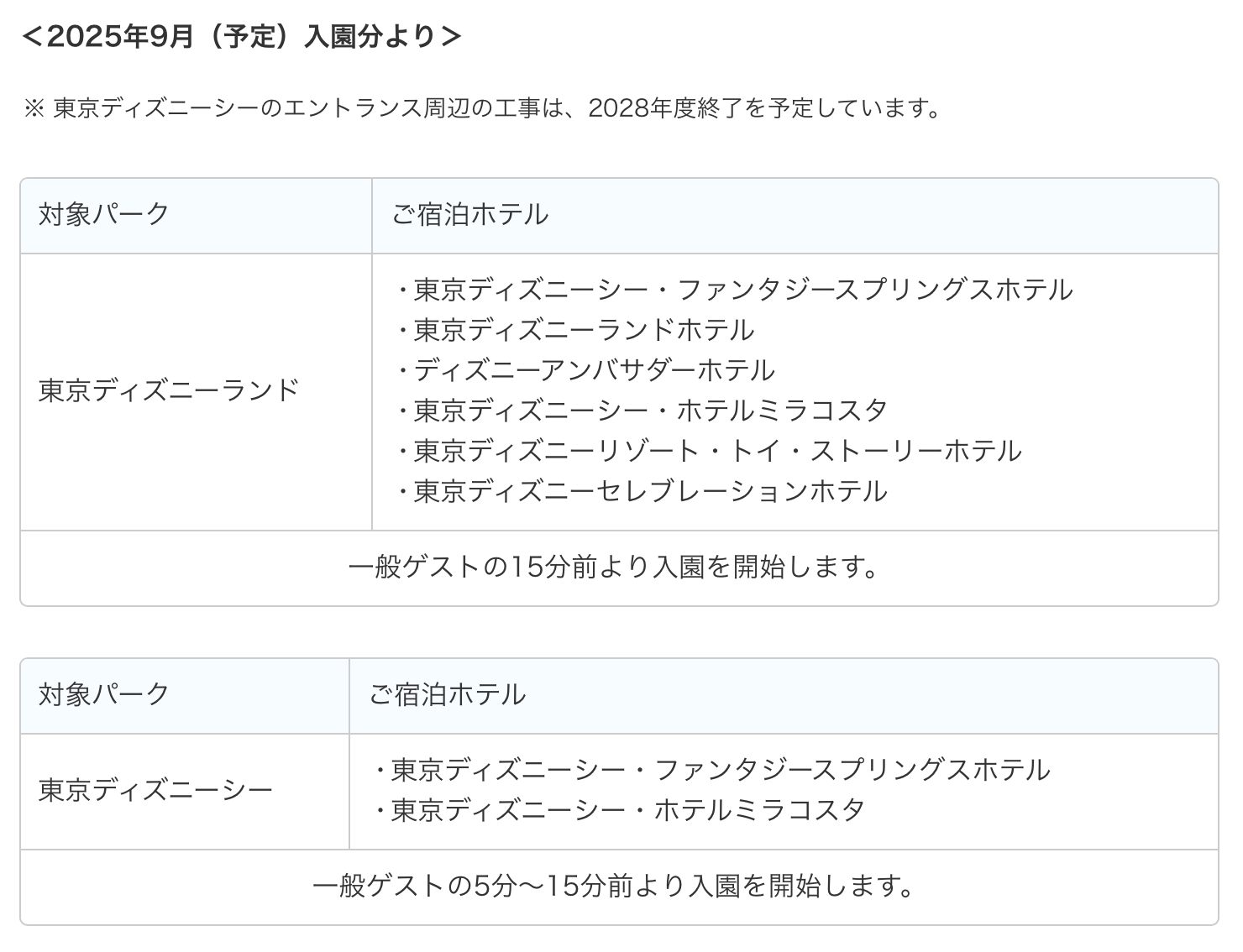Viewport: 1243px width, 952px height.
Task: Click the 東京ディズニーランドホテル list item
Action: pos(584,330)
